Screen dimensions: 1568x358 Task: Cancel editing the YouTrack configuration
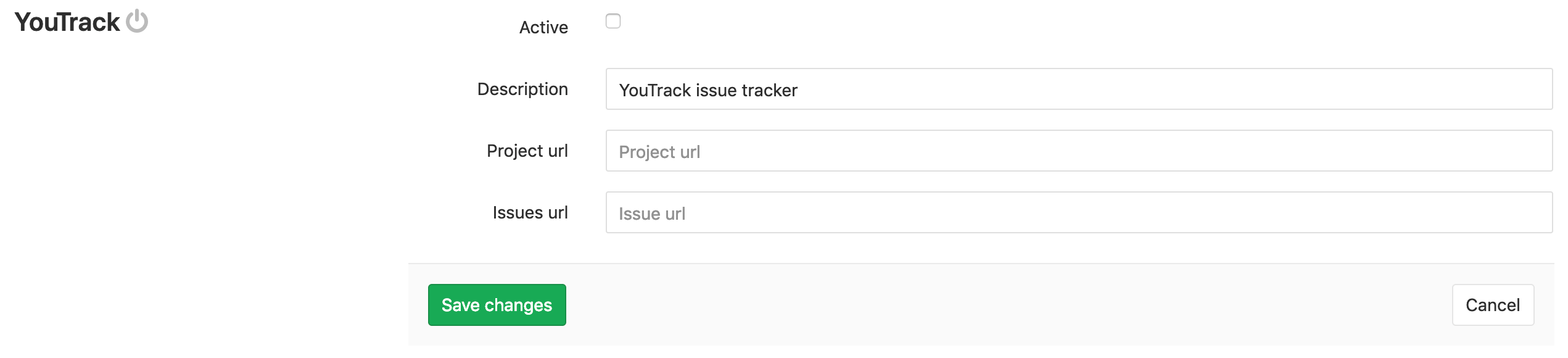1492,304
